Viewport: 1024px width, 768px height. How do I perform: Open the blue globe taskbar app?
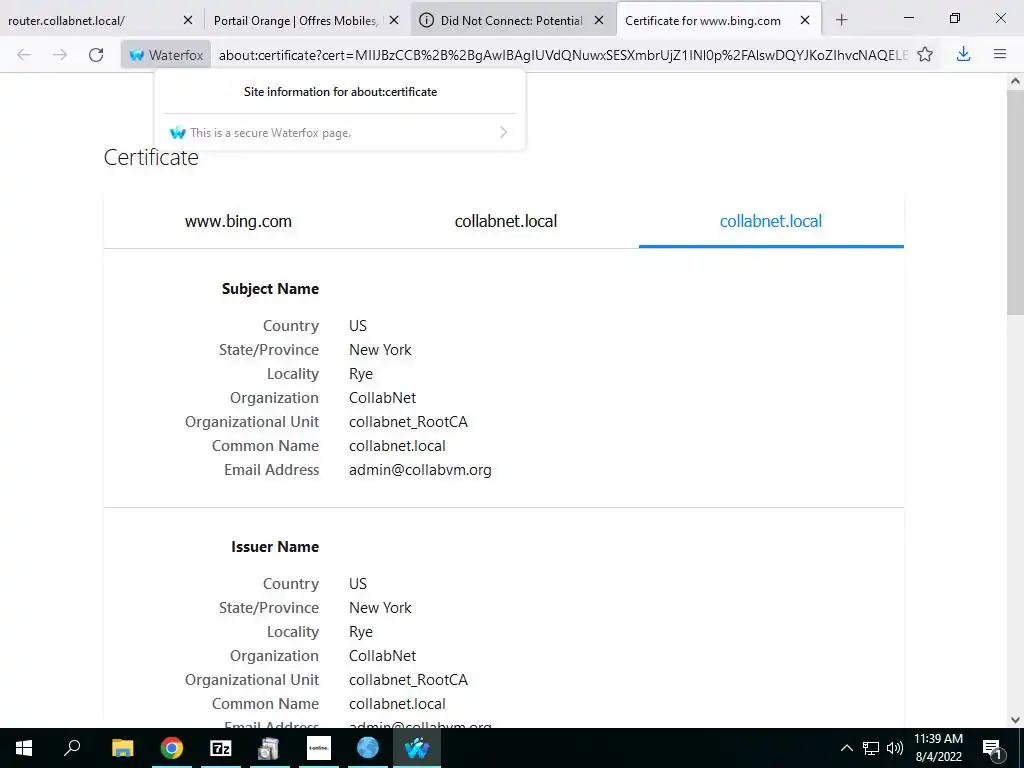point(368,748)
